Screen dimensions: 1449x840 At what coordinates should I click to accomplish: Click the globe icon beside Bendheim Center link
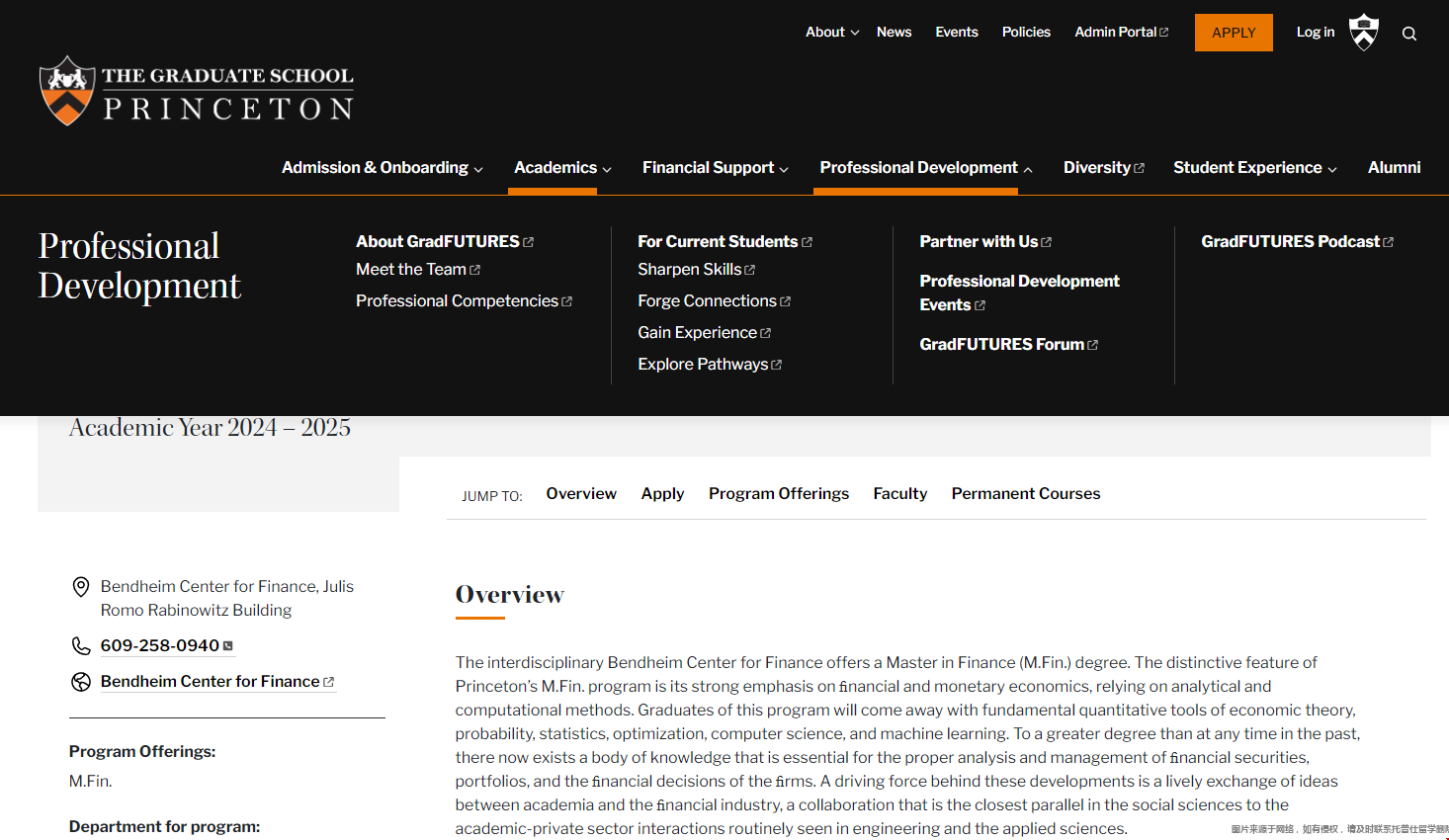81,682
